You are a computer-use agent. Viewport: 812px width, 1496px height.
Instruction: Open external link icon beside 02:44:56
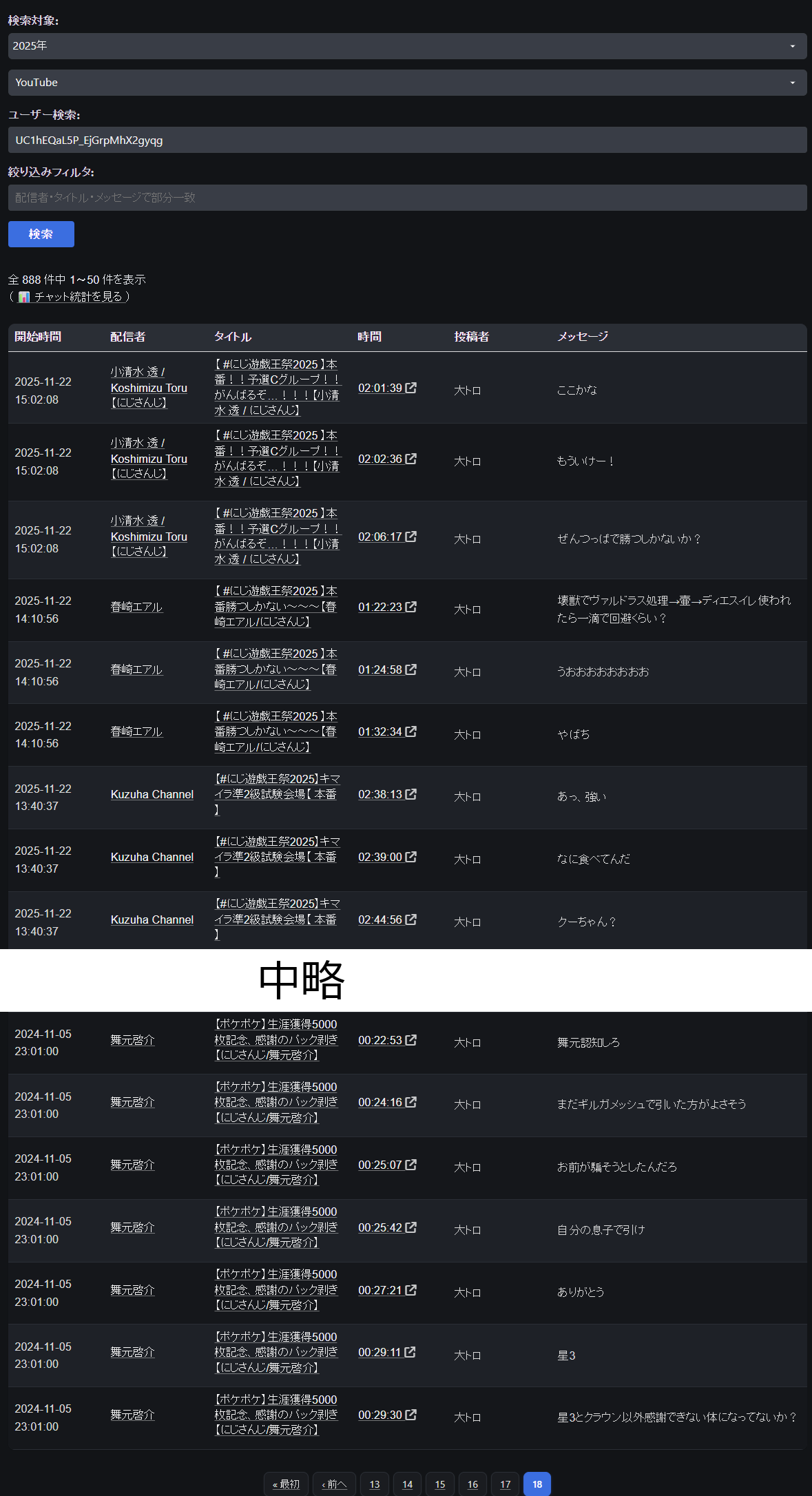[x=411, y=920]
